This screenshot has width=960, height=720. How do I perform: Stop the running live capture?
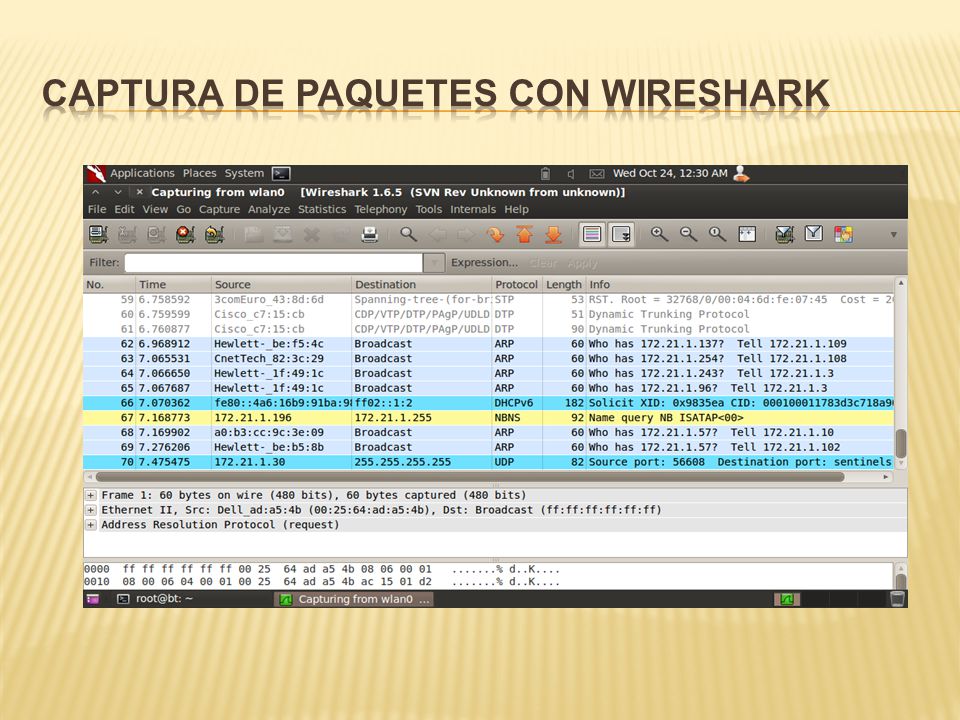coord(185,234)
